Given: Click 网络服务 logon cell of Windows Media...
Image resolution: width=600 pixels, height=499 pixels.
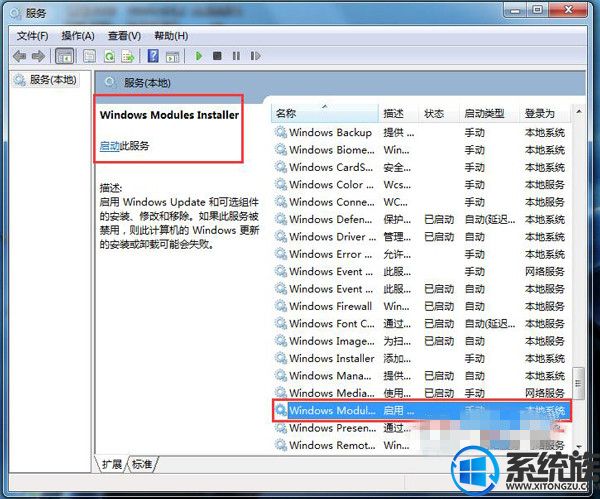Looking at the screenshot, I should pos(545,393).
